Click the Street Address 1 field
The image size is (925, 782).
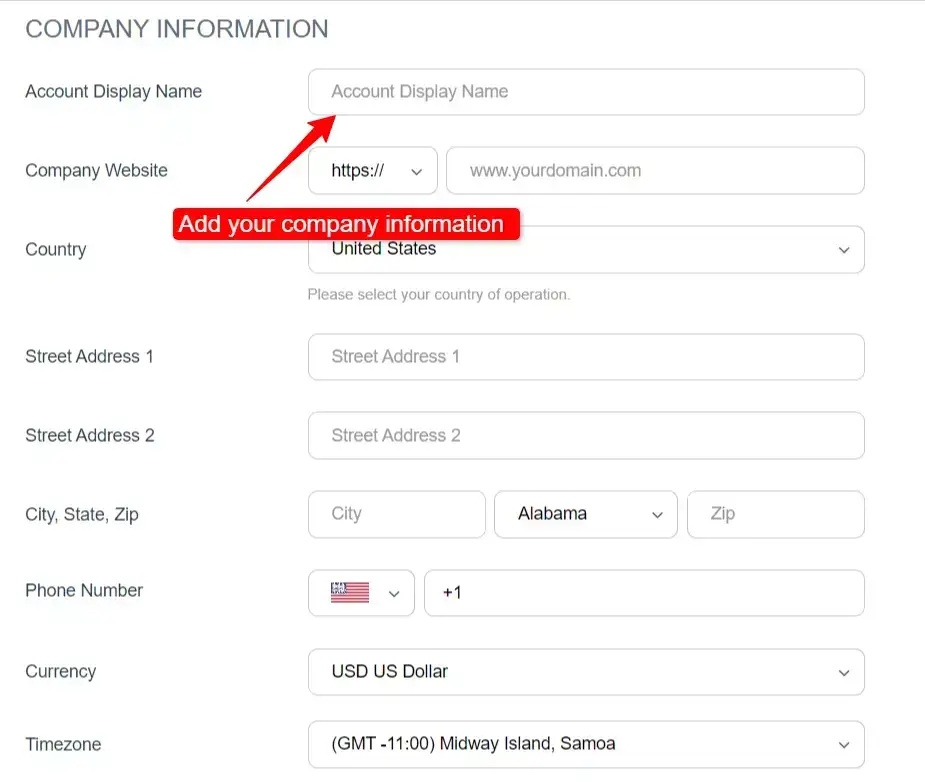pos(586,357)
